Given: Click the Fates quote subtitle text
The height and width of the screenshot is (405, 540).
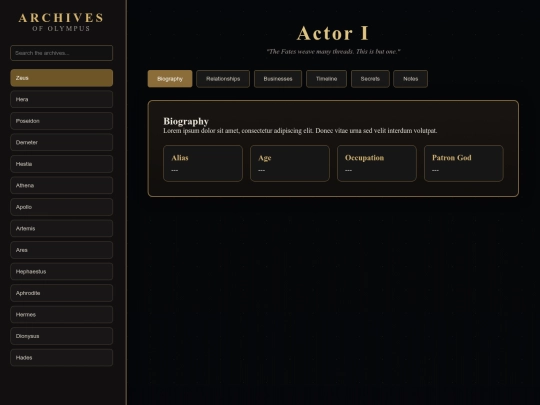Looking at the screenshot, I should point(333,52).
